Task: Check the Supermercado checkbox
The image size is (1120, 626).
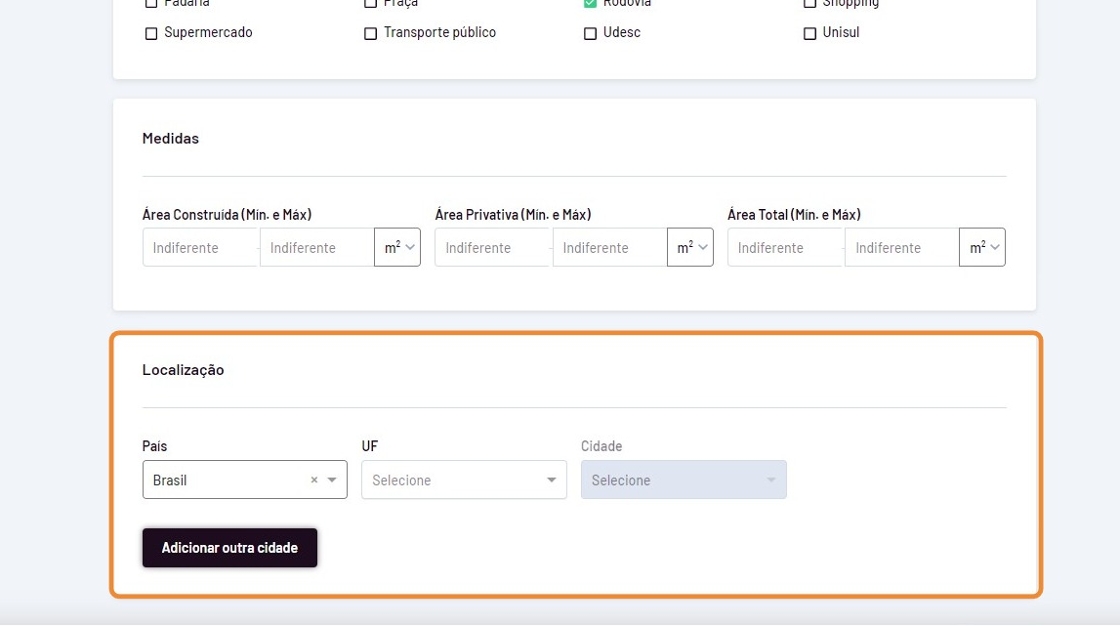Action: [152, 33]
